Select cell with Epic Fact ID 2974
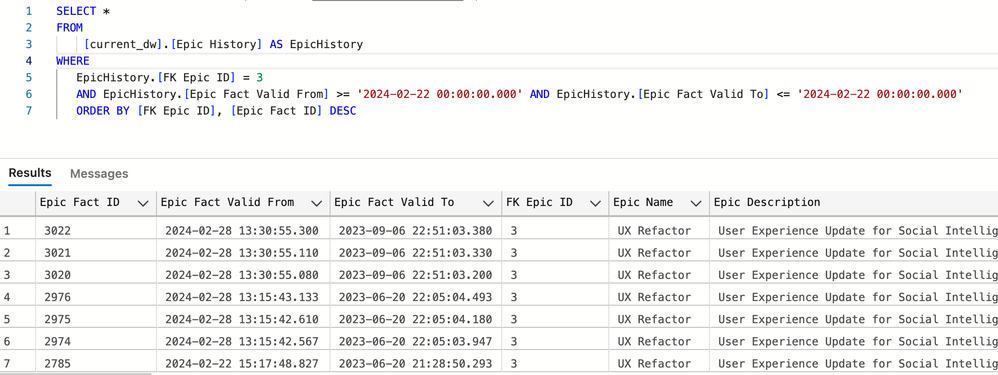Screen dimensions: 998x375 tap(95, 341)
